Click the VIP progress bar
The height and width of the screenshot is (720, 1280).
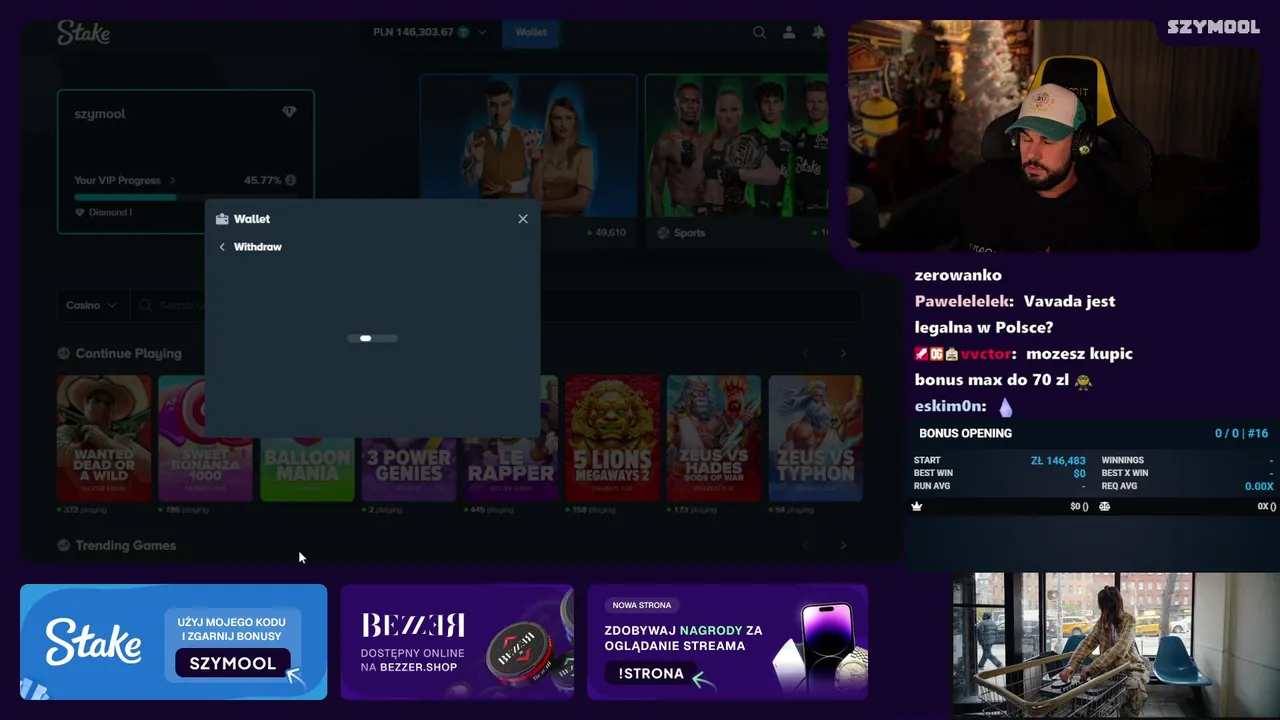186,197
